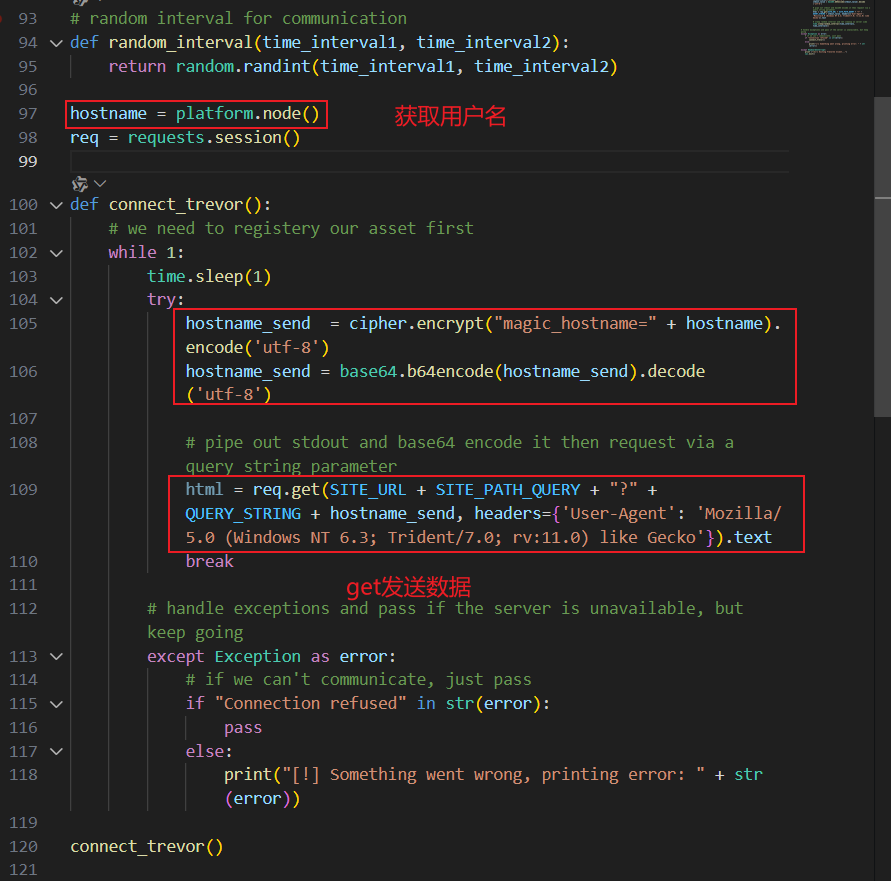Image resolution: width=891 pixels, height=881 pixels.
Task: Click the "magic_hostname=" string literal
Action: point(575,323)
